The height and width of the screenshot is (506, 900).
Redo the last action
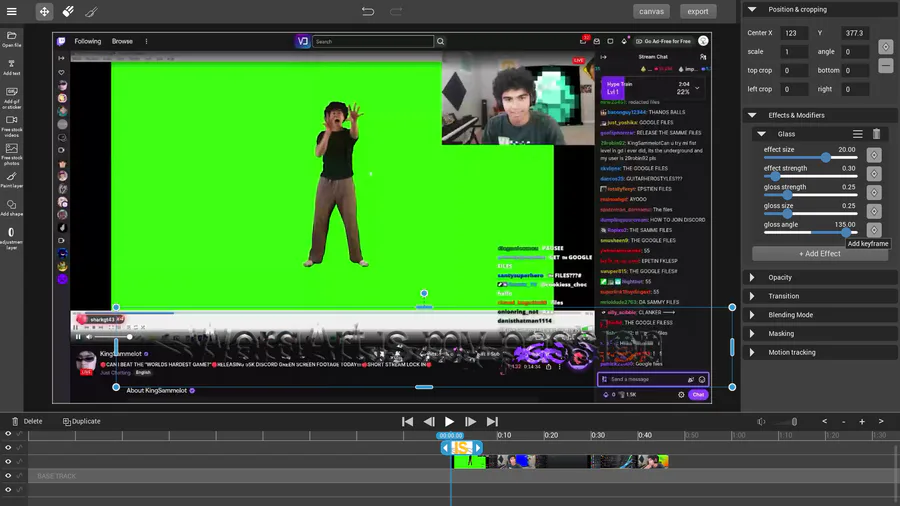click(396, 11)
